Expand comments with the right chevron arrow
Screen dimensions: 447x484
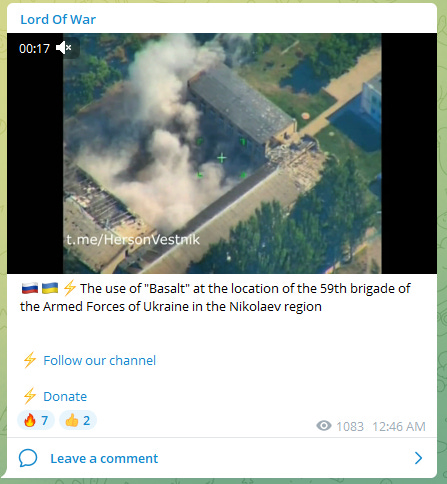[418, 458]
